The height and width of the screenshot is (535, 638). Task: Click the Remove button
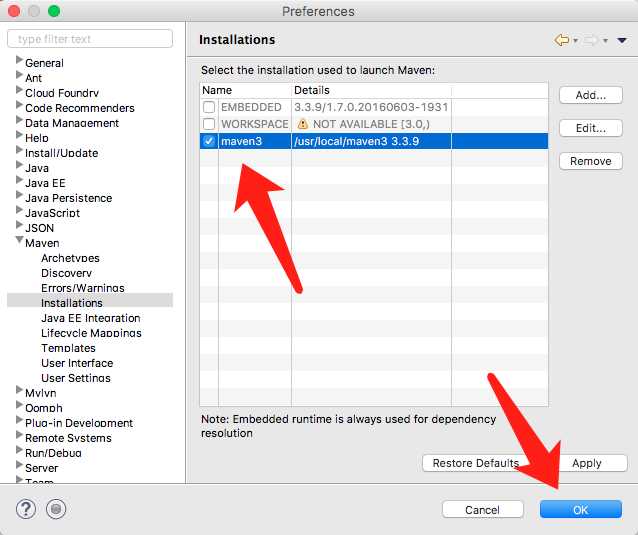(591, 161)
